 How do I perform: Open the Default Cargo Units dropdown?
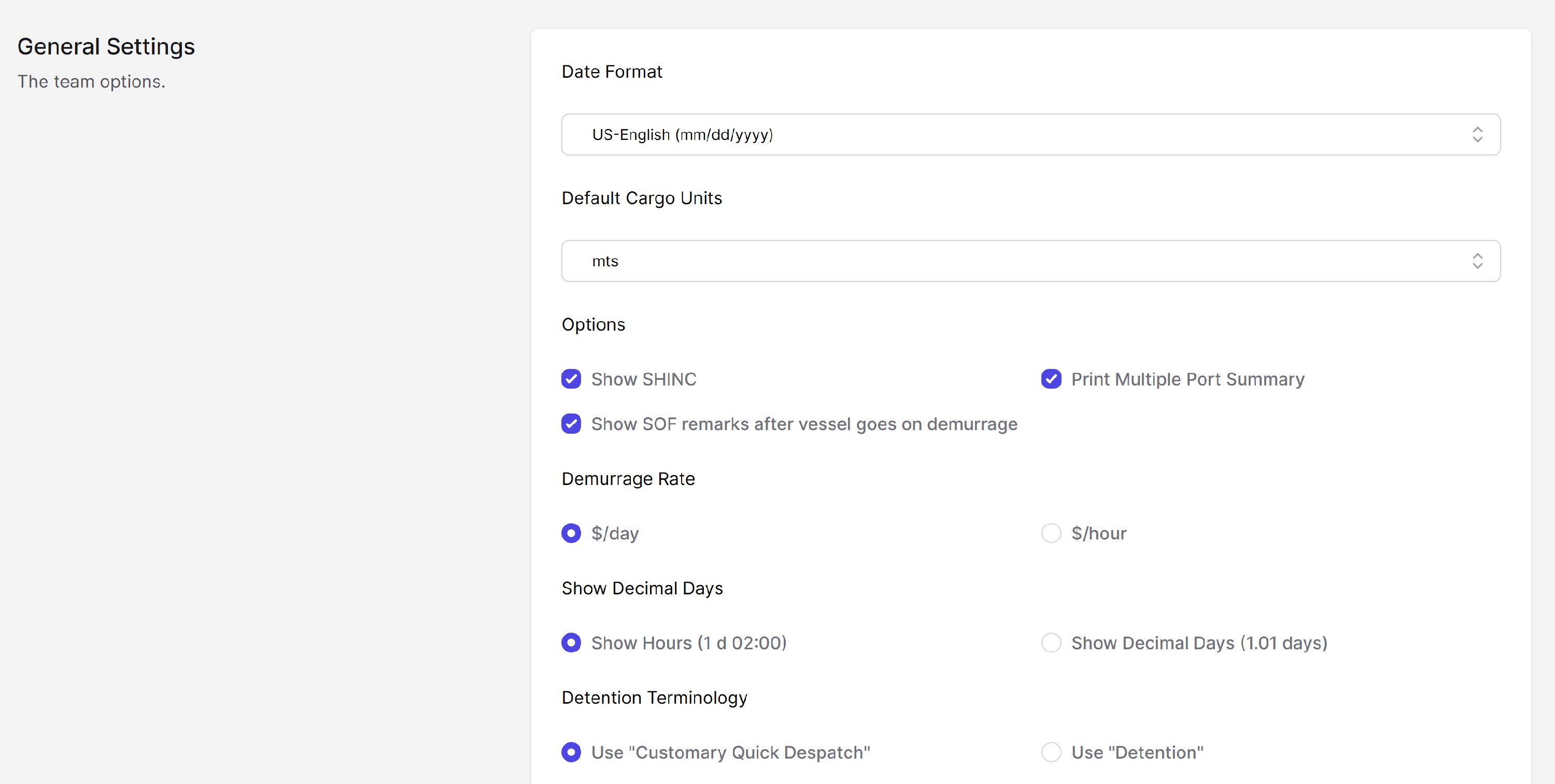[1030, 261]
